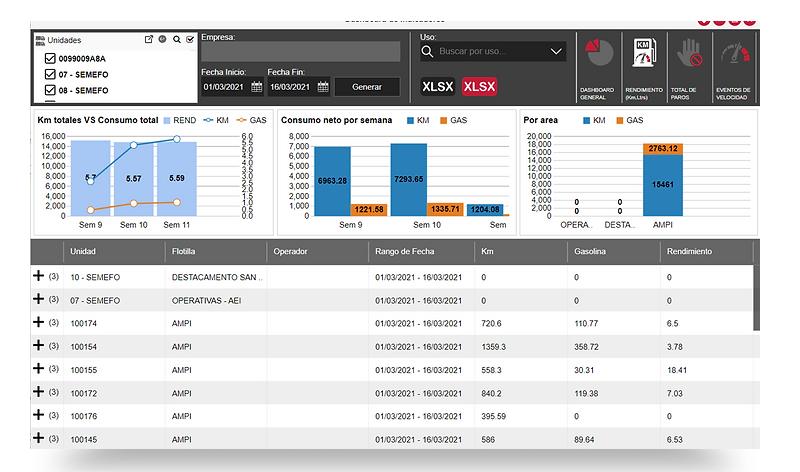This screenshot has height=472, width=800.
Task: Expand the row for unit 100154
Action: tap(38, 345)
